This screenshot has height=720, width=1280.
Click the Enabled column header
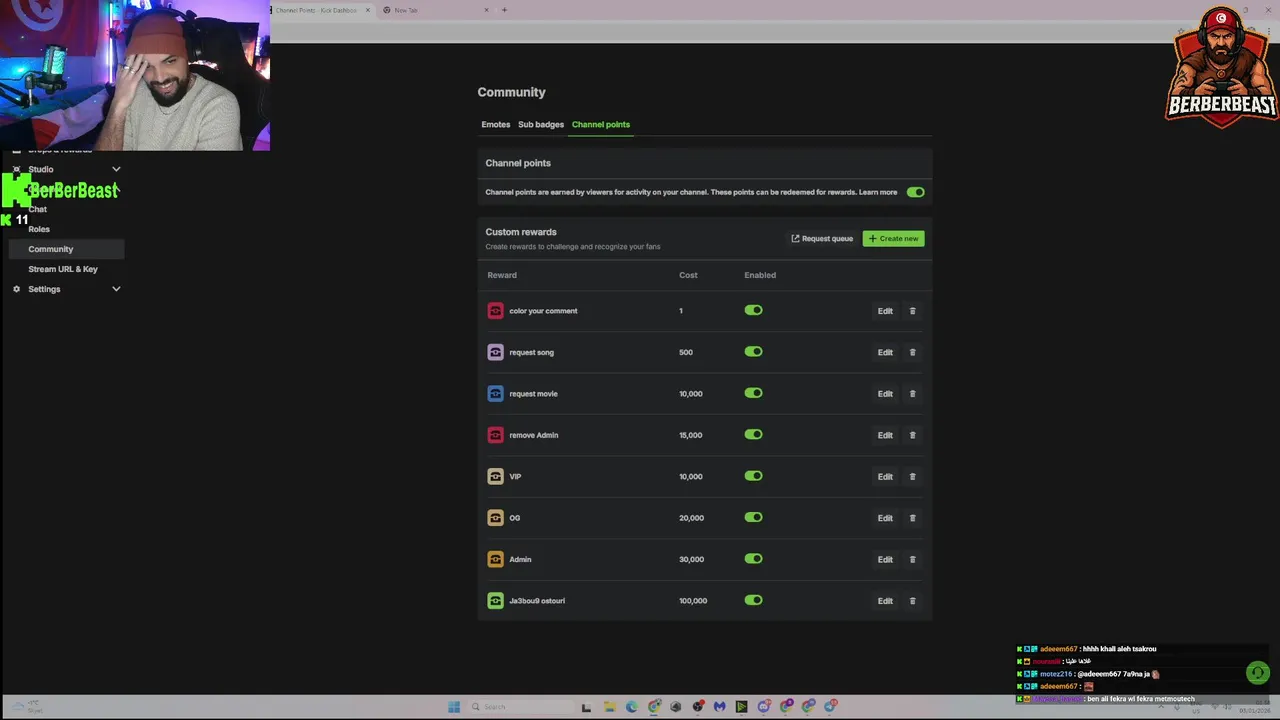tap(760, 275)
